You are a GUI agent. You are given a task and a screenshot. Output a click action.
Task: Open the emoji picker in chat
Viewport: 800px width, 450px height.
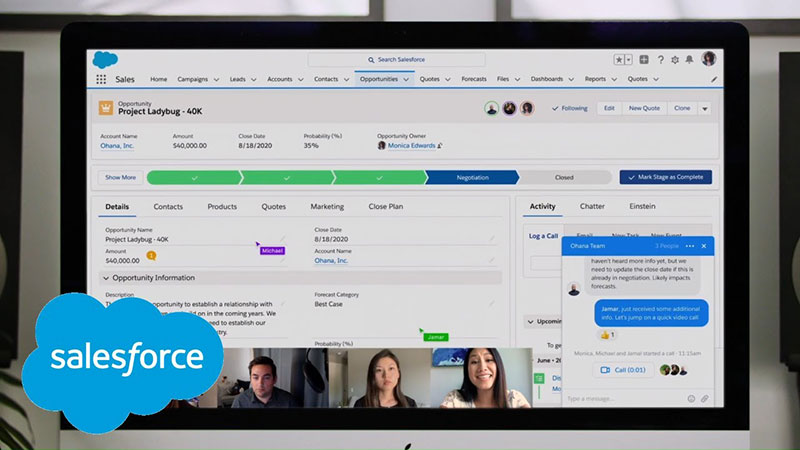[691, 398]
